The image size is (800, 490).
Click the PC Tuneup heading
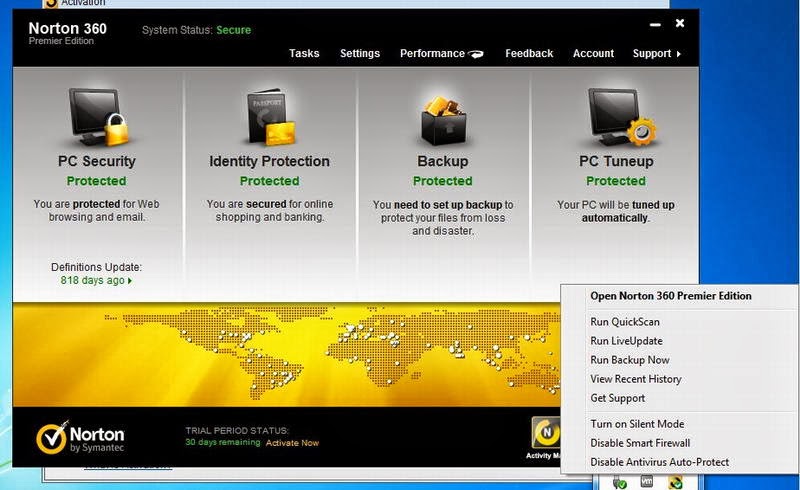(x=616, y=161)
